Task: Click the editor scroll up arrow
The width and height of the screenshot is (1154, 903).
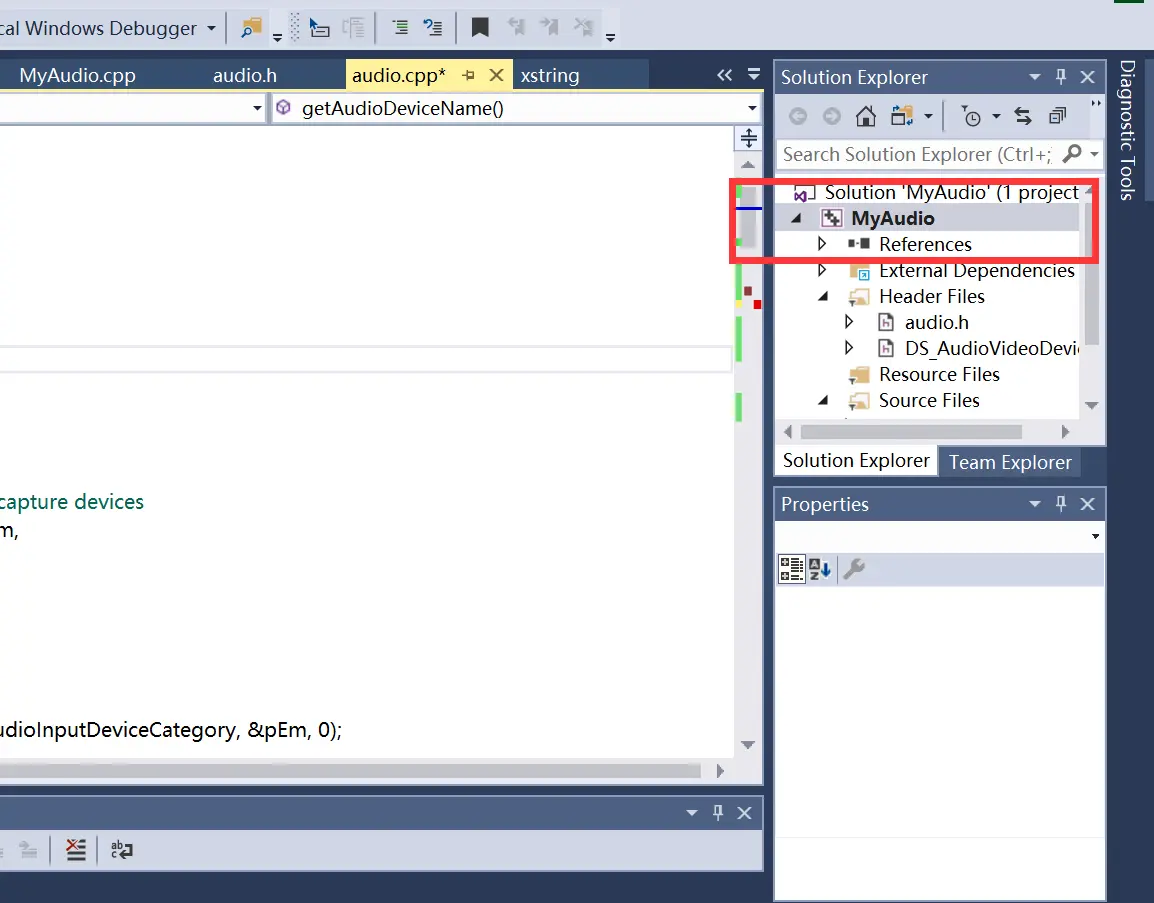Action: [748, 165]
